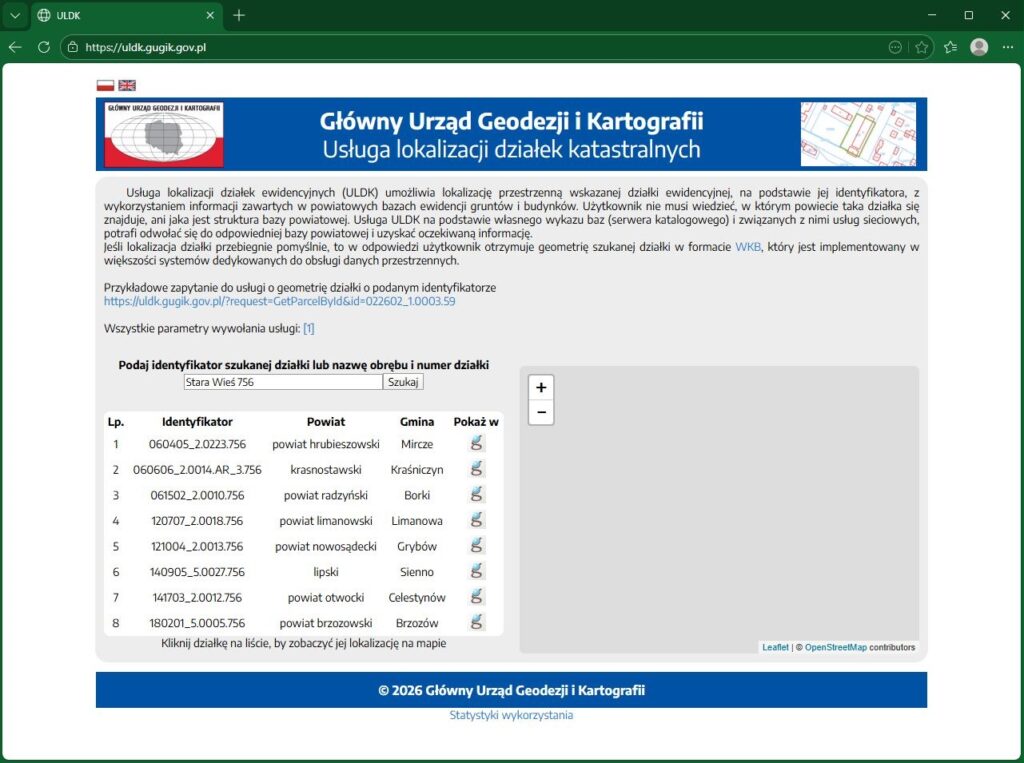This screenshot has width=1024, height=763.
Task: Open the Statystyki wykorzystania link
Action: click(511, 715)
